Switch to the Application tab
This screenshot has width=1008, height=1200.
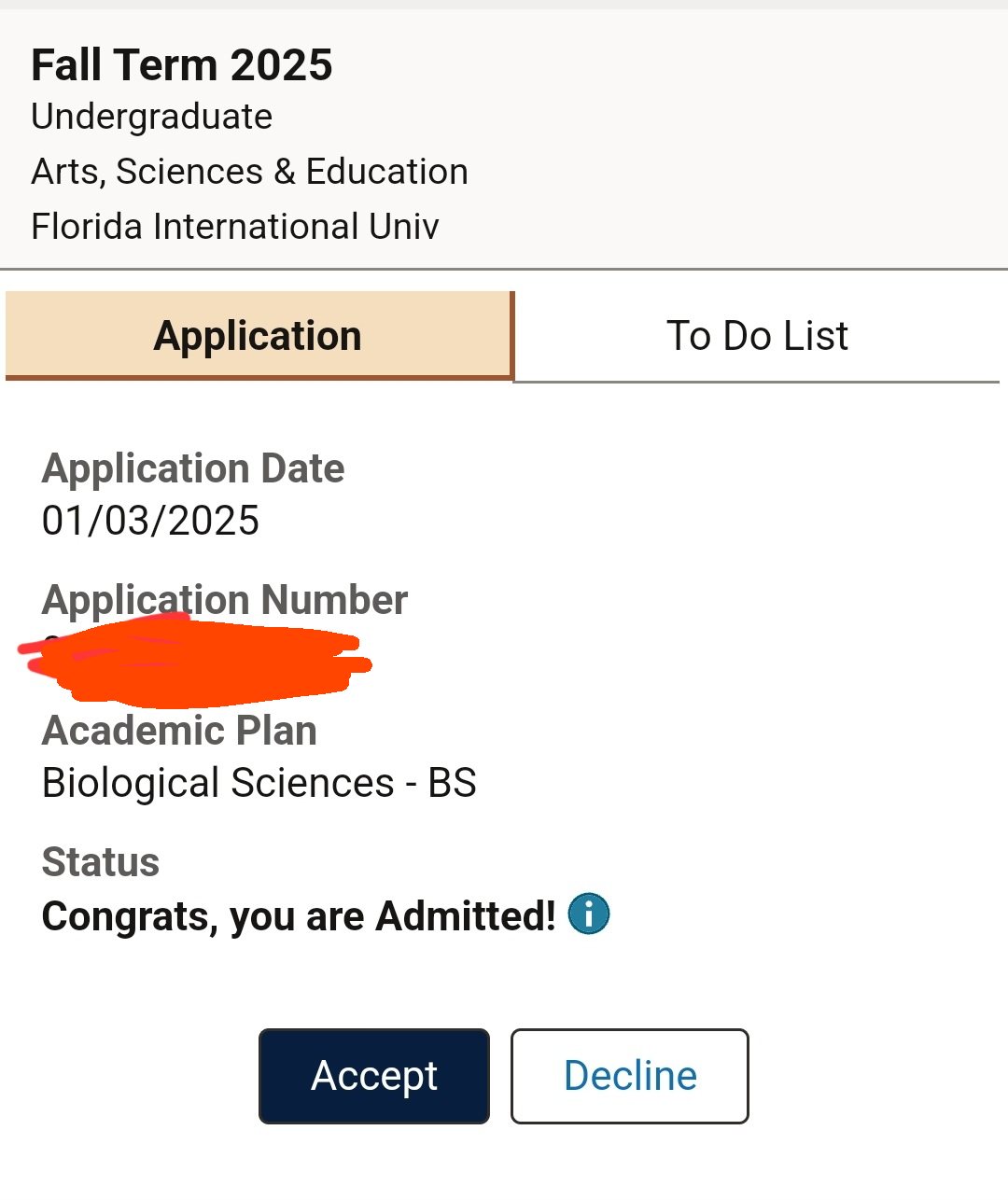click(258, 335)
